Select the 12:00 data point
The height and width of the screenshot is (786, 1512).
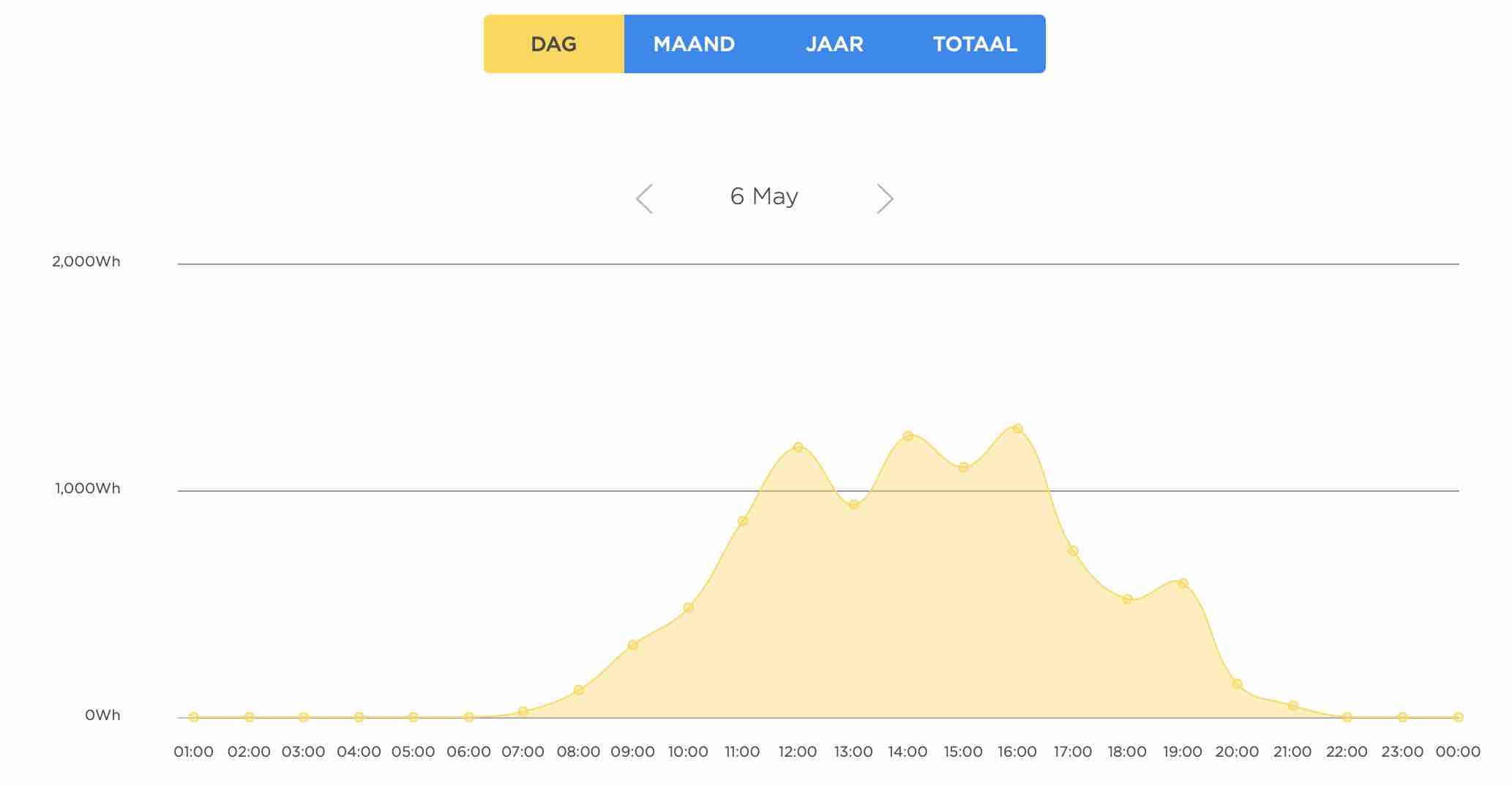(798, 447)
